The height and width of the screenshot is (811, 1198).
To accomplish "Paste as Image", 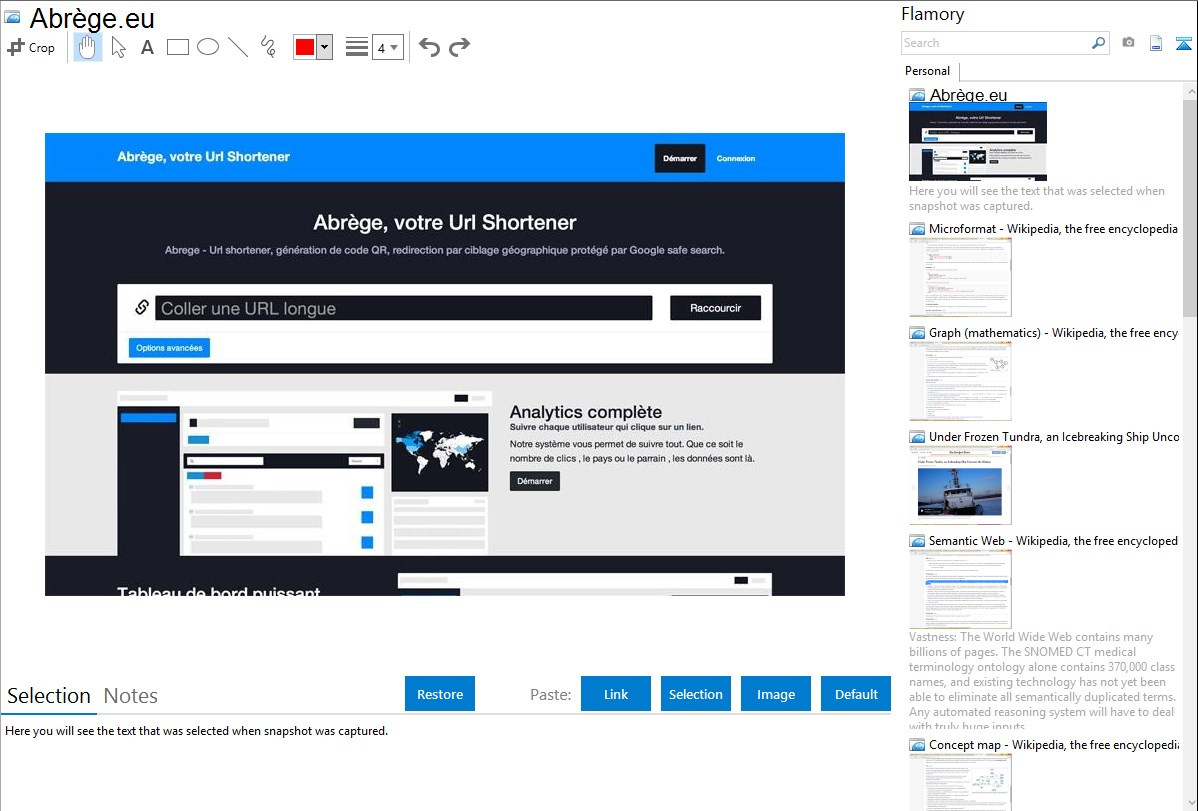I will click(x=776, y=694).
